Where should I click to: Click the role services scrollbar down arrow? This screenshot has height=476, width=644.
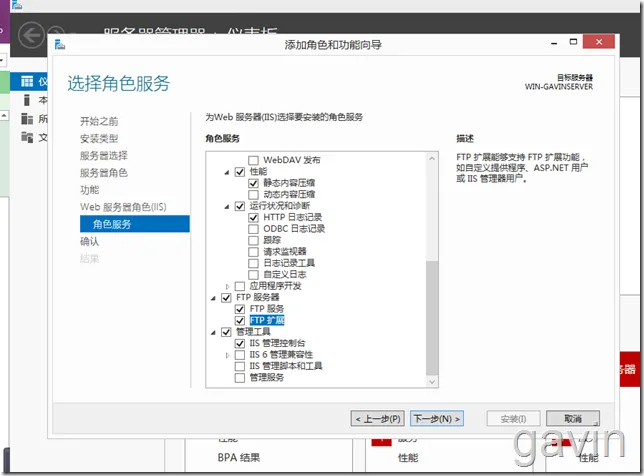432,382
